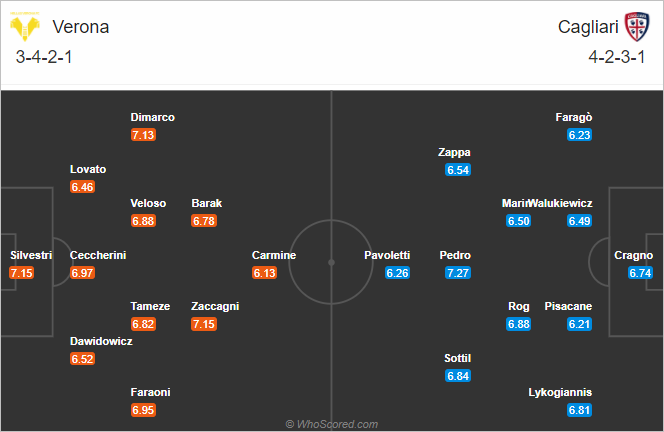
Task: Click Silvestri's 7.15 rating badge
Action: click(21, 273)
